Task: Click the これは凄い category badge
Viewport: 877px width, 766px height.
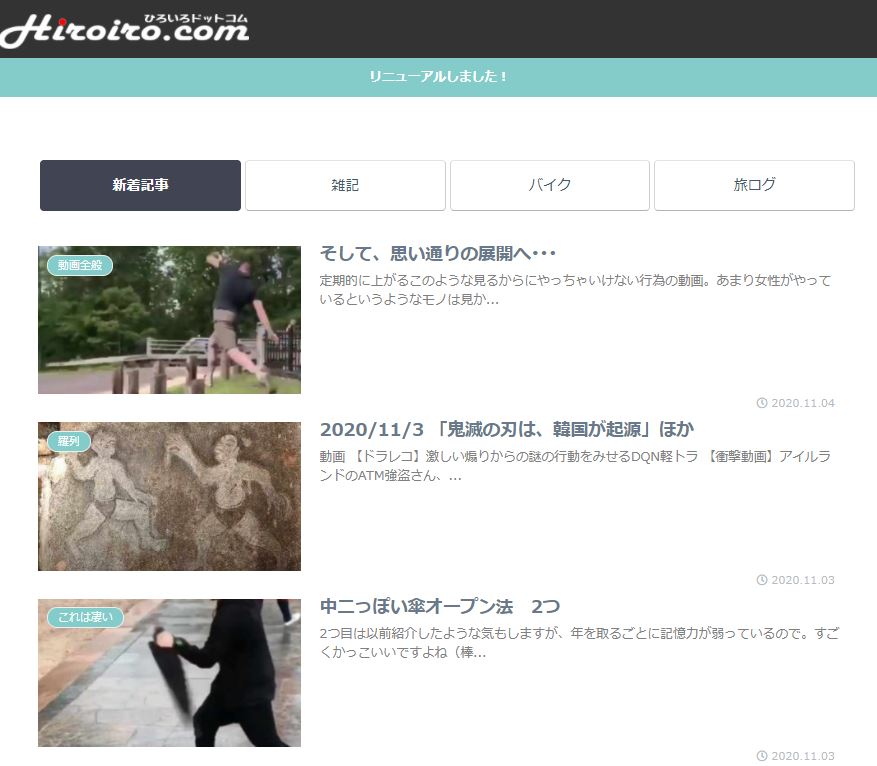Action: [84, 617]
